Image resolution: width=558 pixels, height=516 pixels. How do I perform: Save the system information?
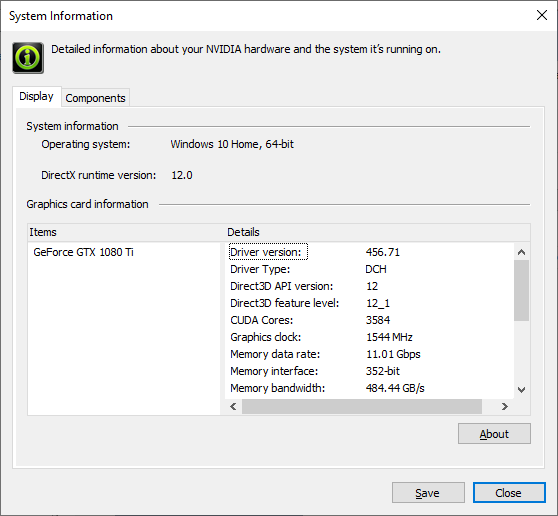tap(428, 493)
